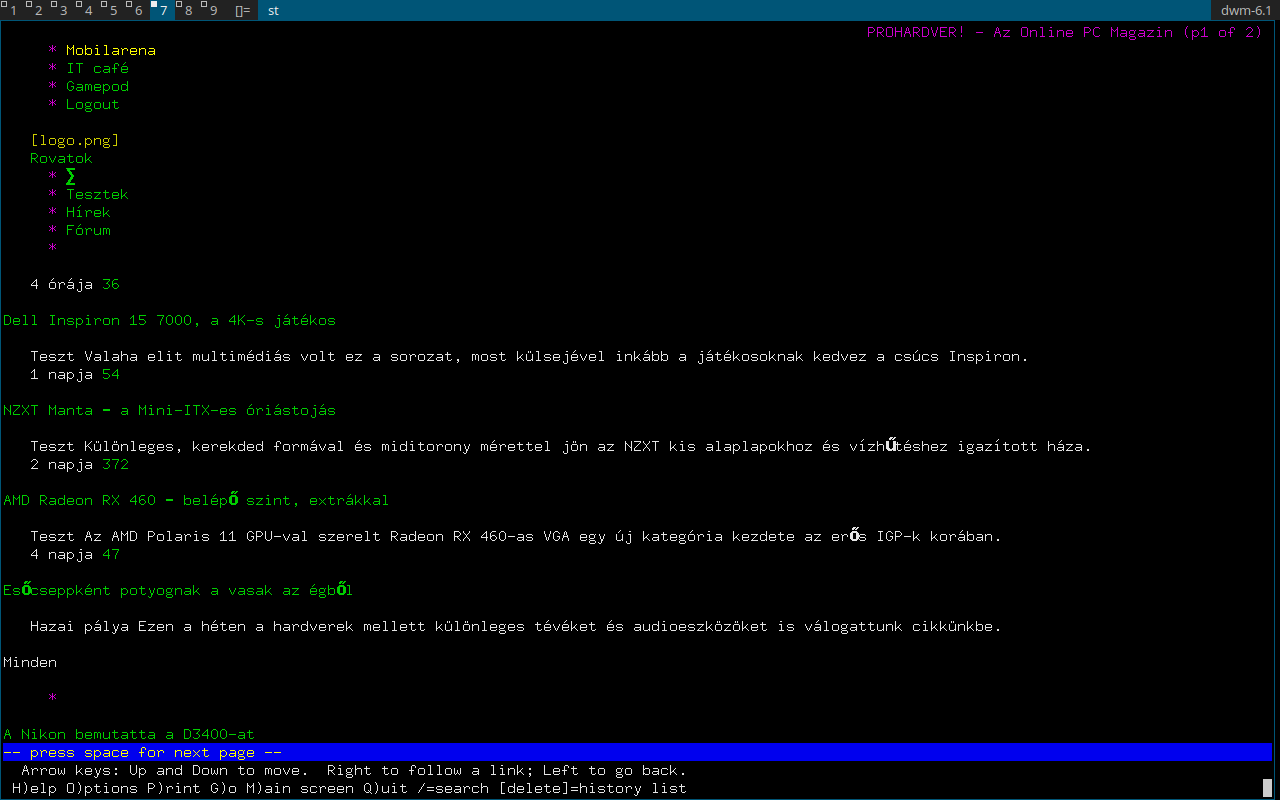
Task: Click the 'press space for next page' bar
Action: (x=637, y=752)
